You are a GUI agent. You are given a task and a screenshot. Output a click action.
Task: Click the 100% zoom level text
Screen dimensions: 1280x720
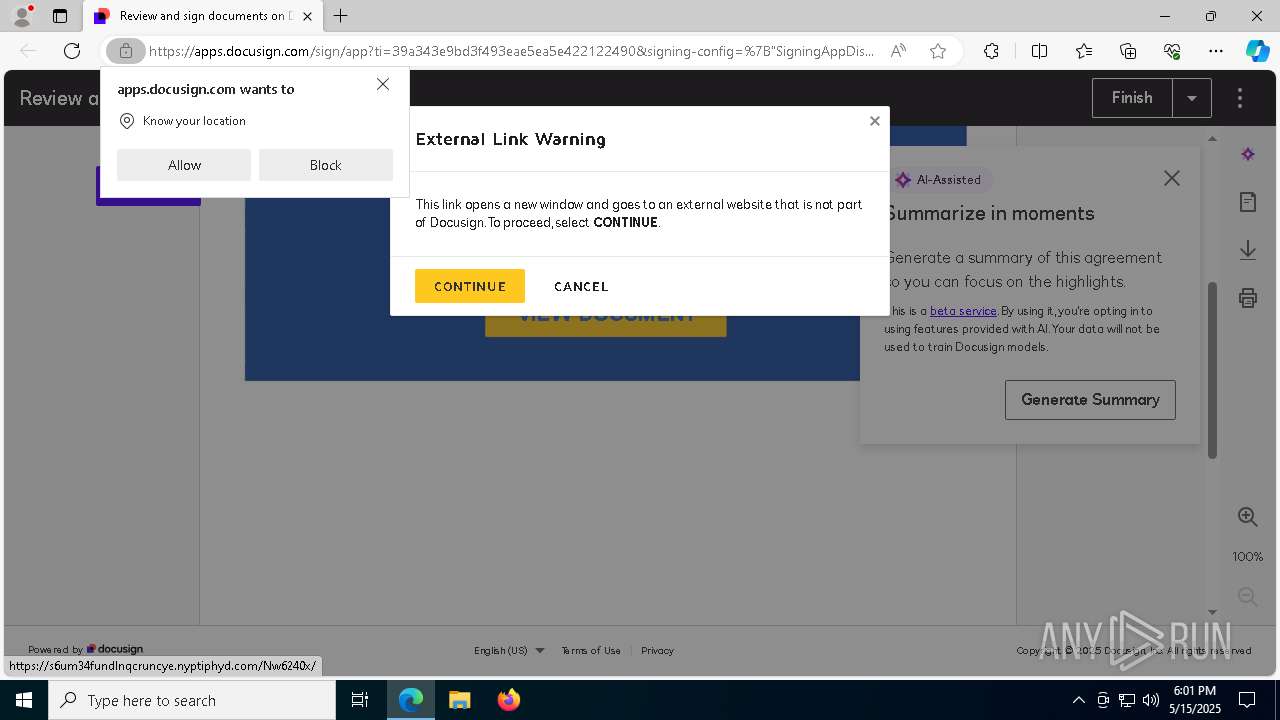pyautogui.click(x=1248, y=557)
